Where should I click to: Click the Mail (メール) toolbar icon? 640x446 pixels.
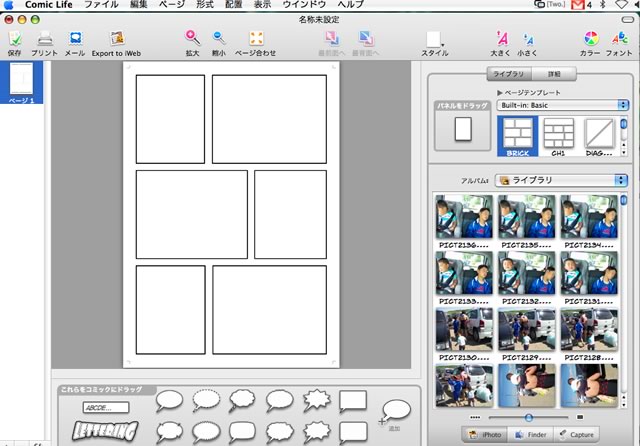pyautogui.click(x=75, y=39)
